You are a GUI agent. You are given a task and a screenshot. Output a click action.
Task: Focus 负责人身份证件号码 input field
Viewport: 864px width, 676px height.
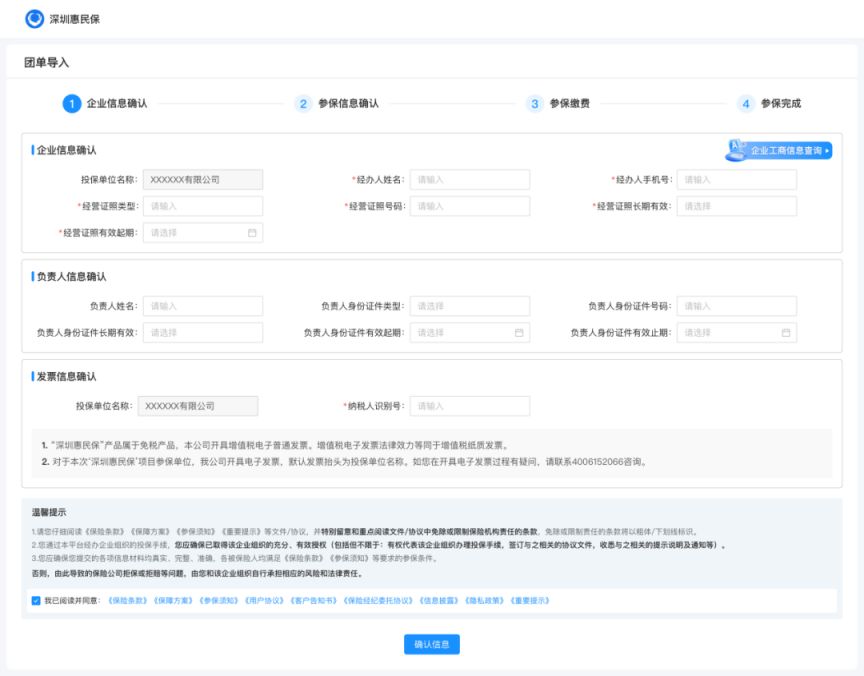[737, 306]
